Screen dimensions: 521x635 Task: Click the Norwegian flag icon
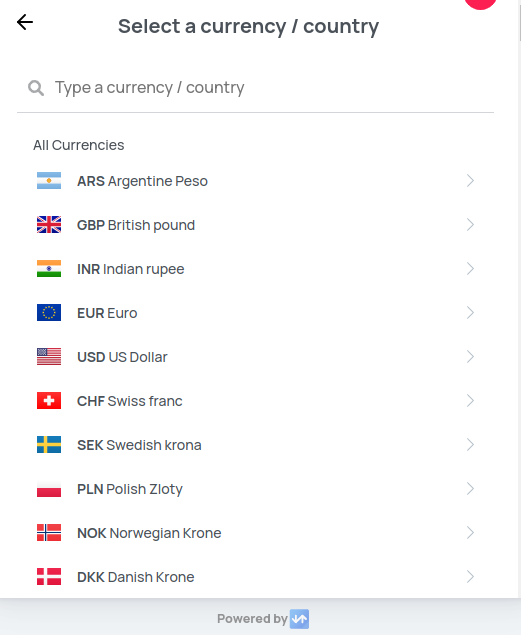coord(49,533)
